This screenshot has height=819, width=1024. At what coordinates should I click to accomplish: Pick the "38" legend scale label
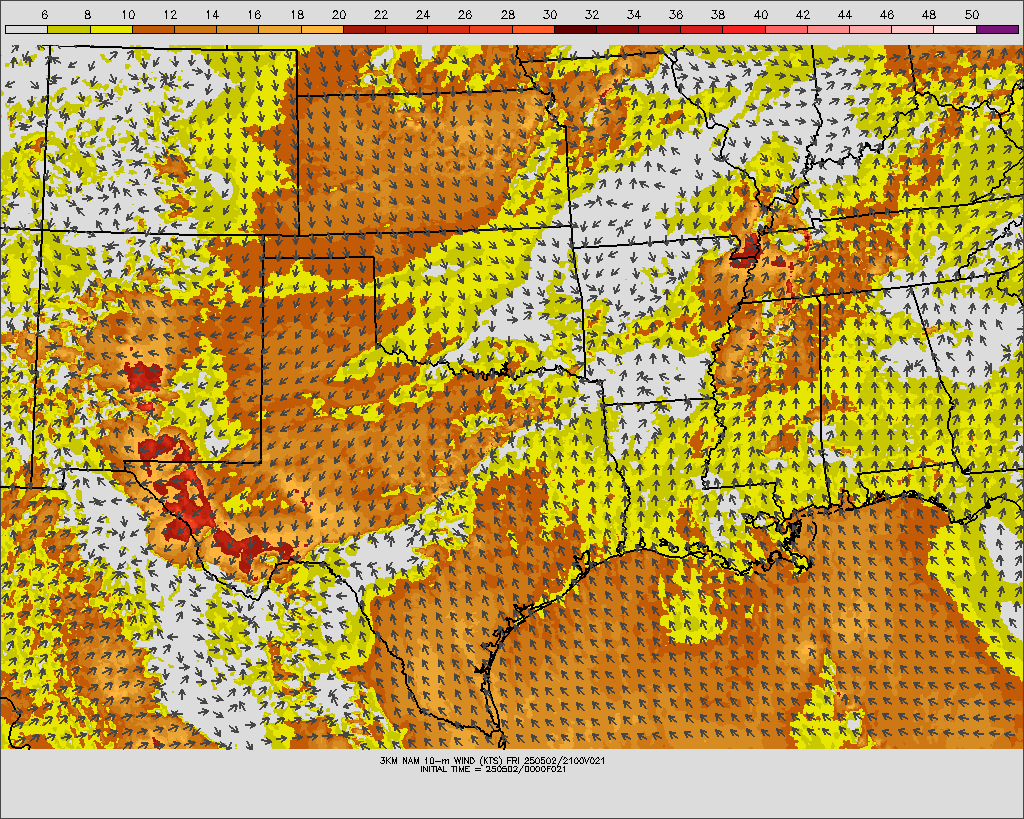pyautogui.click(x=718, y=14)
